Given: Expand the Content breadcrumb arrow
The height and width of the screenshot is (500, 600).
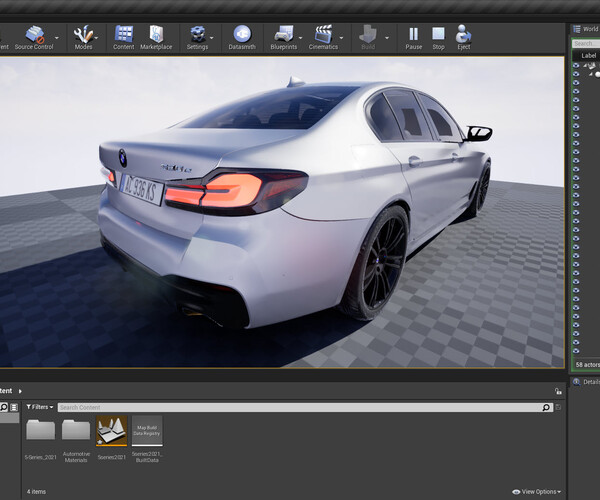Looking at the screenshot, I should [x=20, y=391].
